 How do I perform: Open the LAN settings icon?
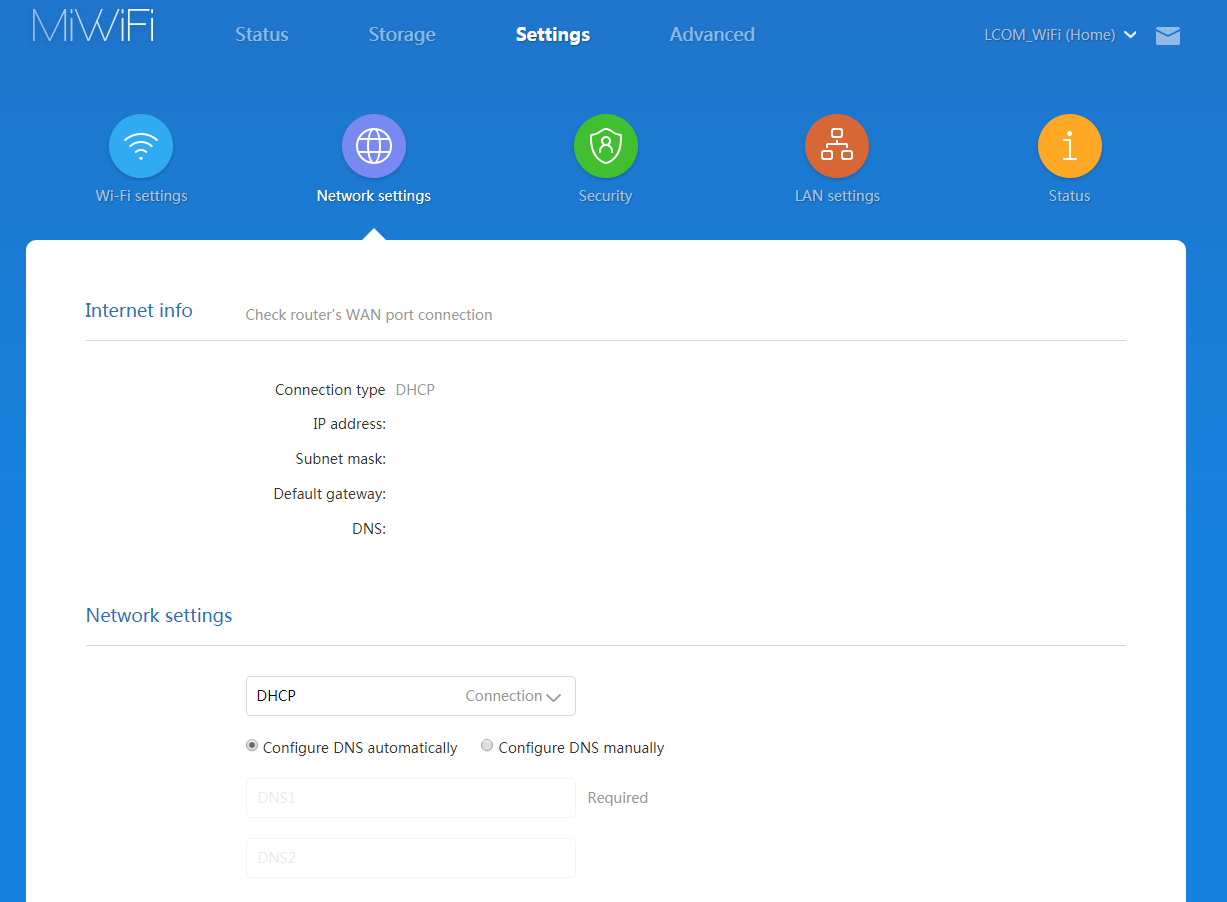point(837,146)
